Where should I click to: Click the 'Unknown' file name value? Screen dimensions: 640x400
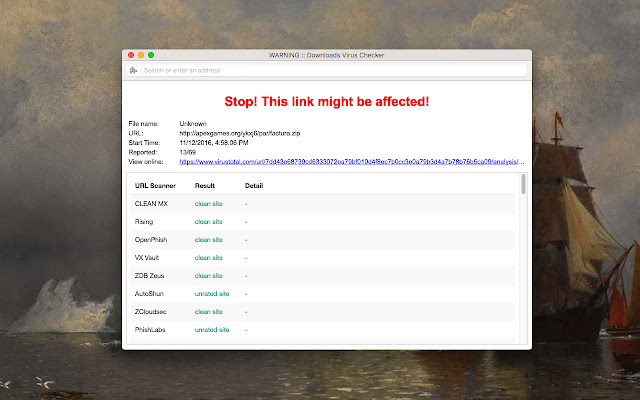(193, 124)
